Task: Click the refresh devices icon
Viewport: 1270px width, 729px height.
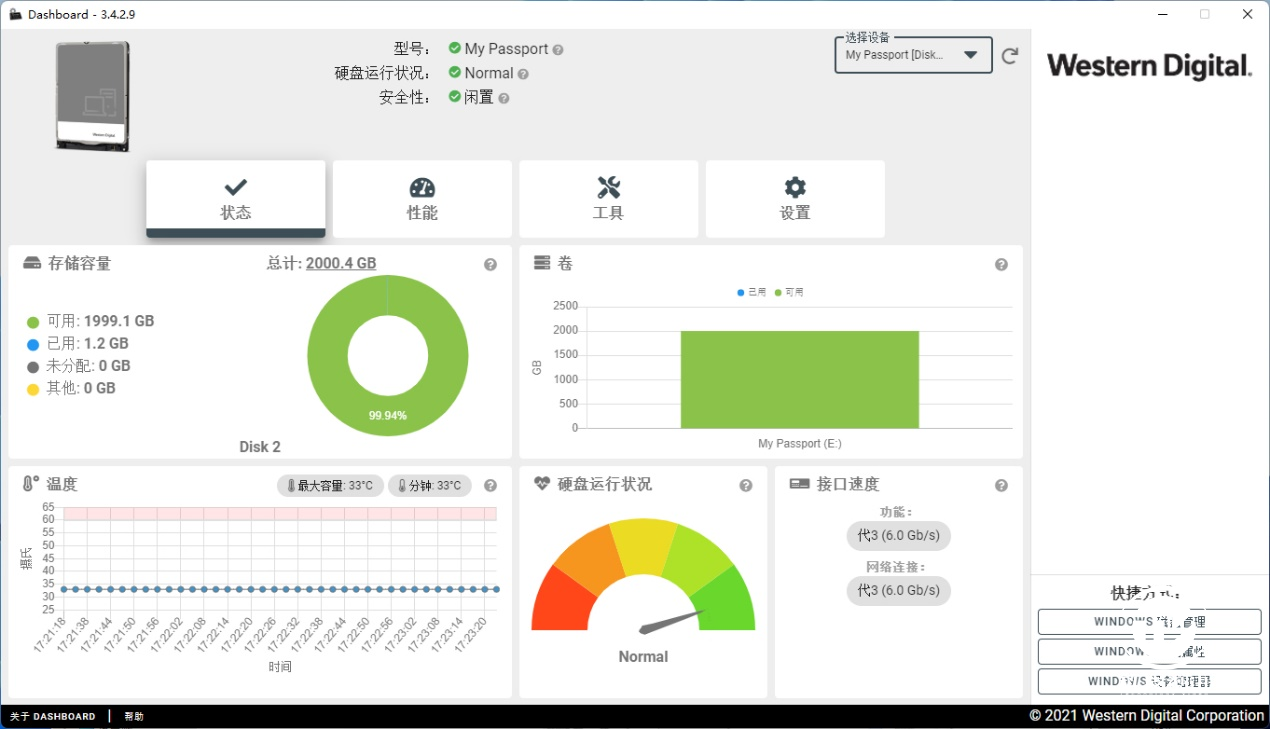Action: (x=1010, y=56)
